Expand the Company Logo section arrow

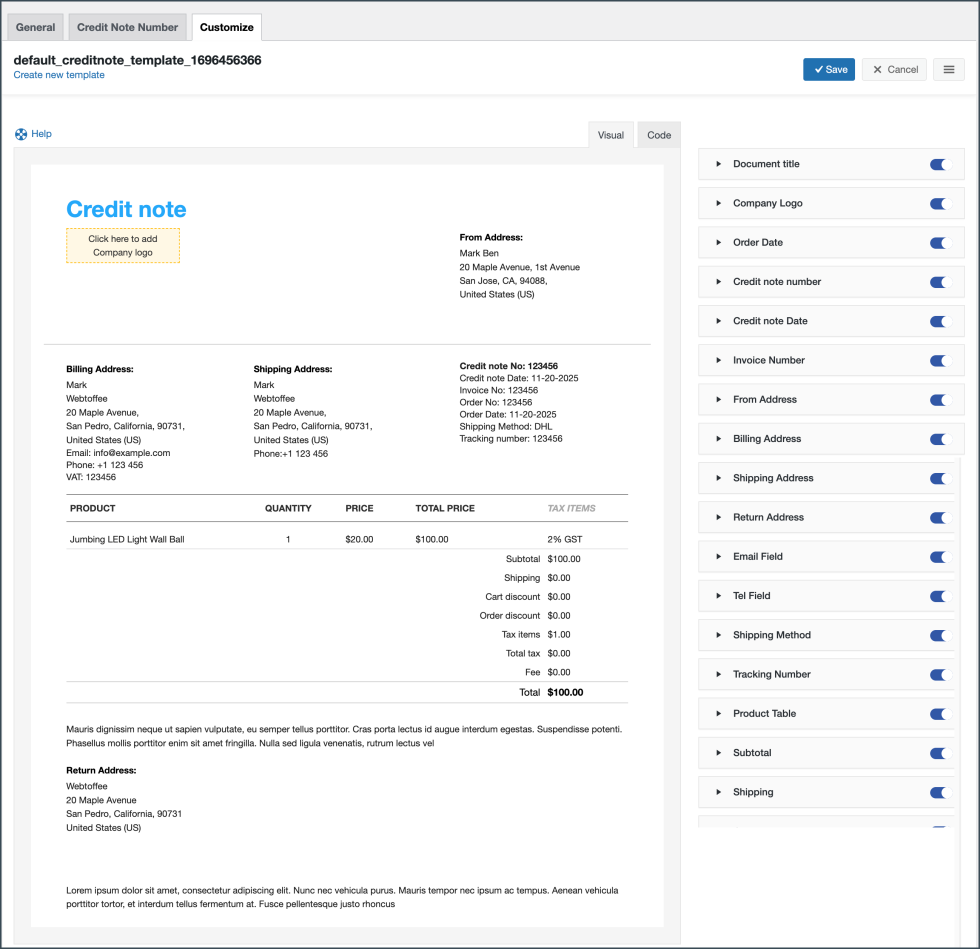[x=719, y=203]
